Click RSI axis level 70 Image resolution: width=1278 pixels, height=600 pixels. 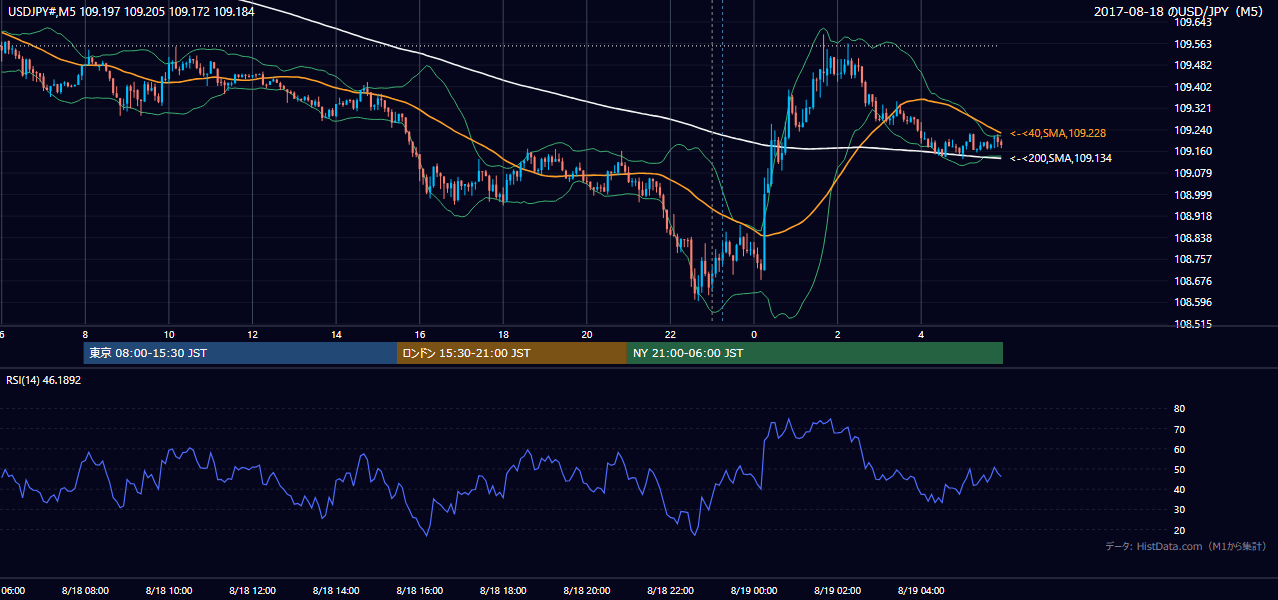click(1180, 429)
